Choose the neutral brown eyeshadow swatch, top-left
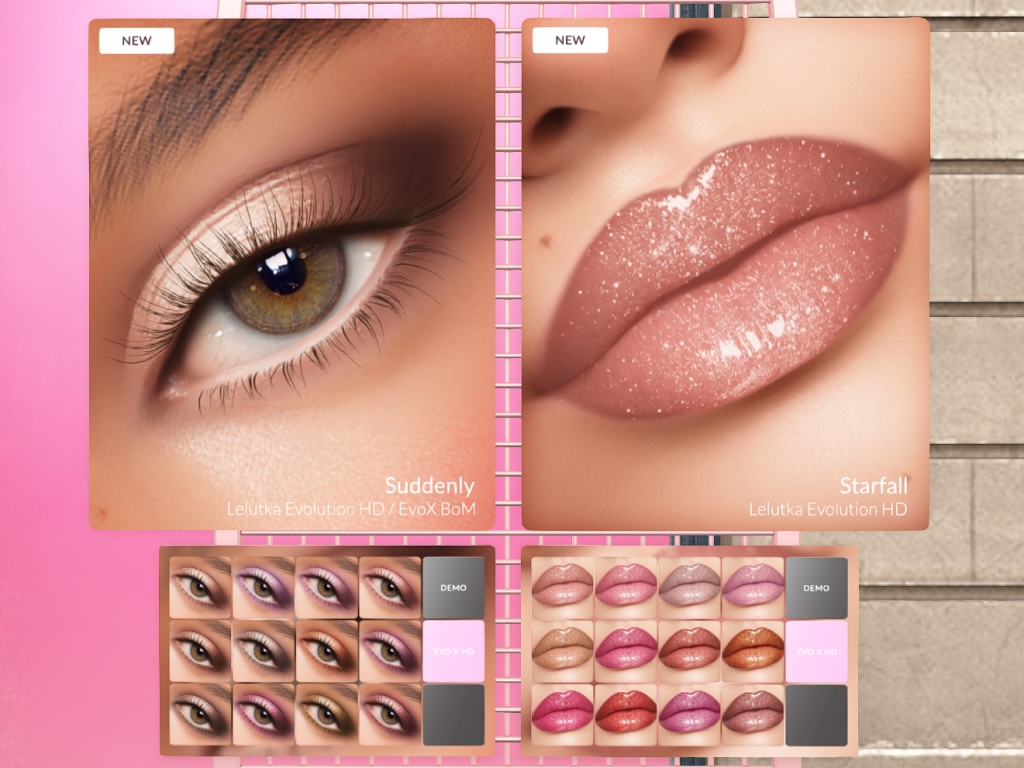This screenshot has width=1024, height=768. [200, 587]
